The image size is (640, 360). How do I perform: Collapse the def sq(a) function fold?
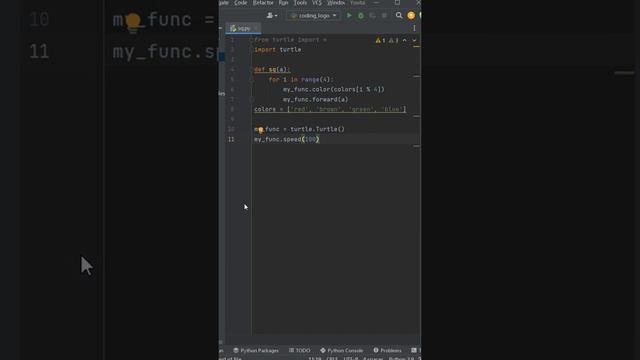(x=251, y=69)
